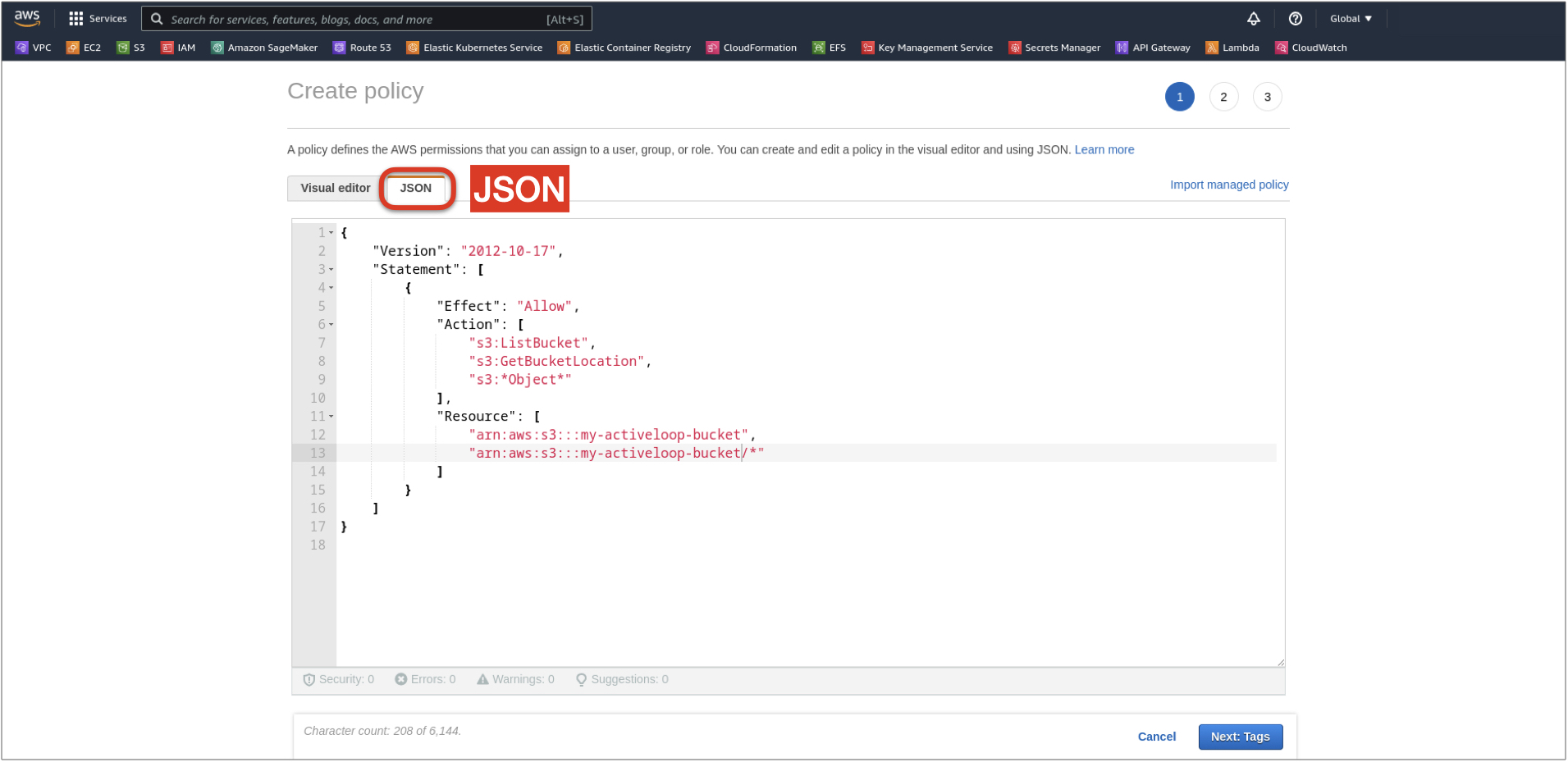The image size is (1568, 762).
Task: Open the Route 53 shortcut
Action: (362, 48)
